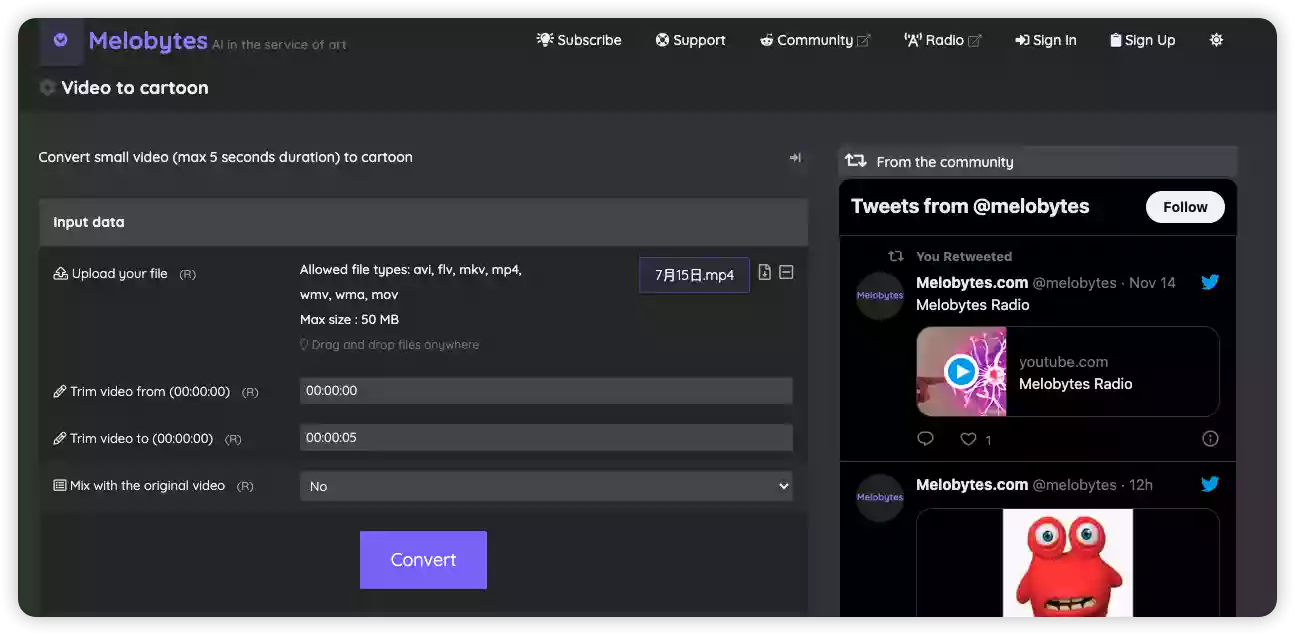Open the Mix with the original video dropdown
The width and height of the screenshot is (1295, 635).
[x=546, y=486]
